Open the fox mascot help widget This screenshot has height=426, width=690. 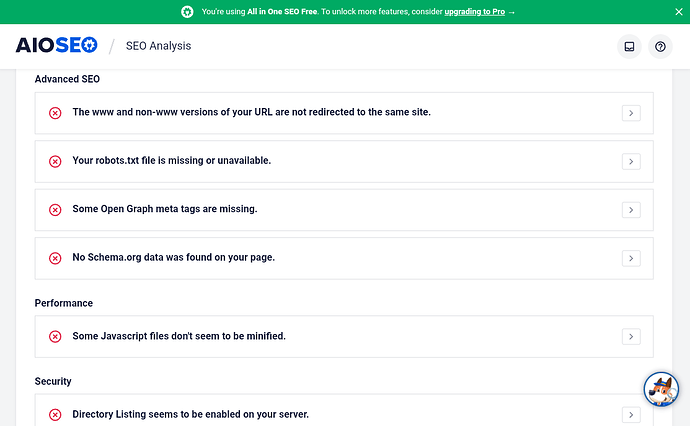661,389
